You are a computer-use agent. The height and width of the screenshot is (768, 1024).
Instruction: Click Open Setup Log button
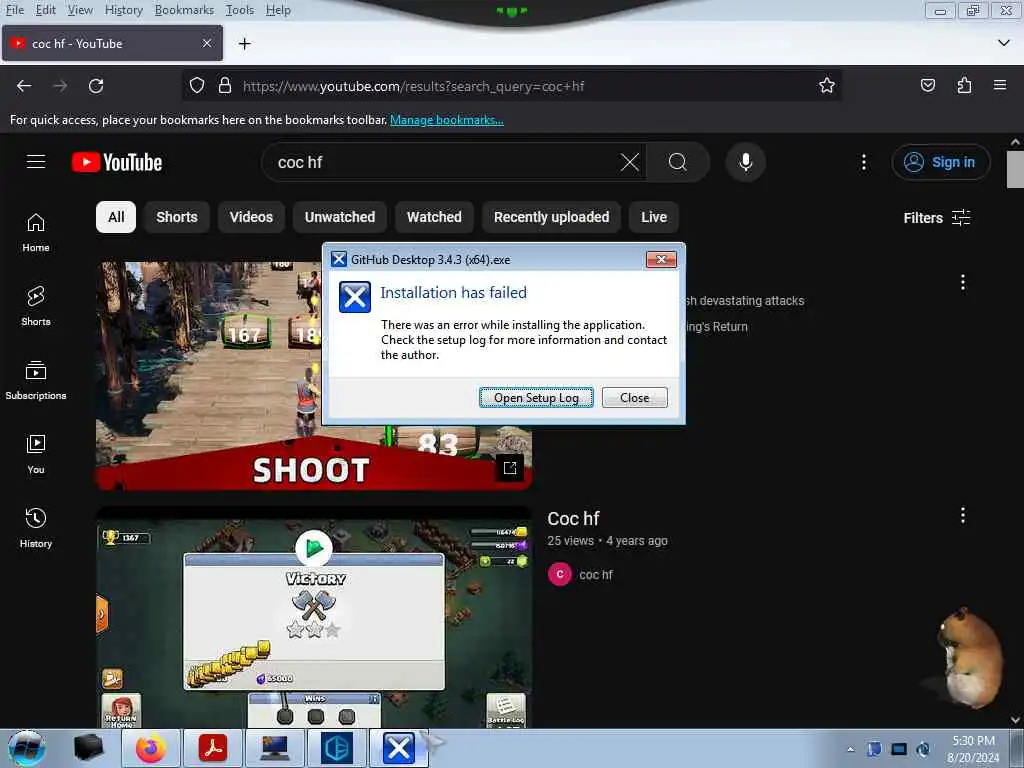536,397
